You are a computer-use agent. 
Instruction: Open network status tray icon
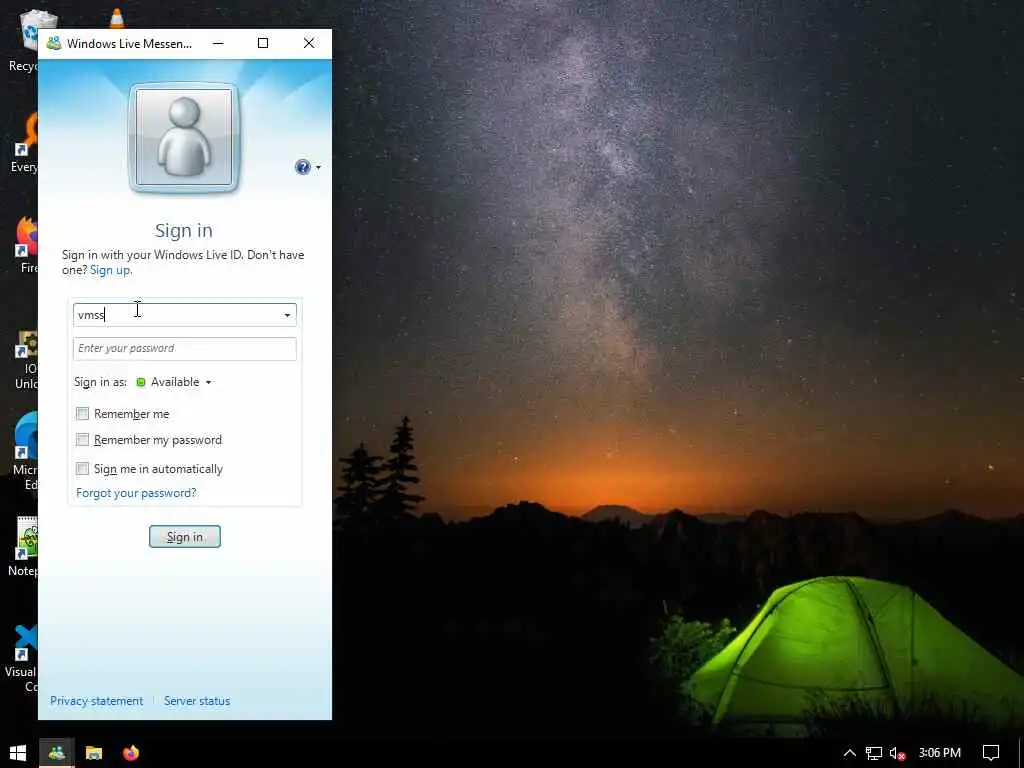coord(874,753)
